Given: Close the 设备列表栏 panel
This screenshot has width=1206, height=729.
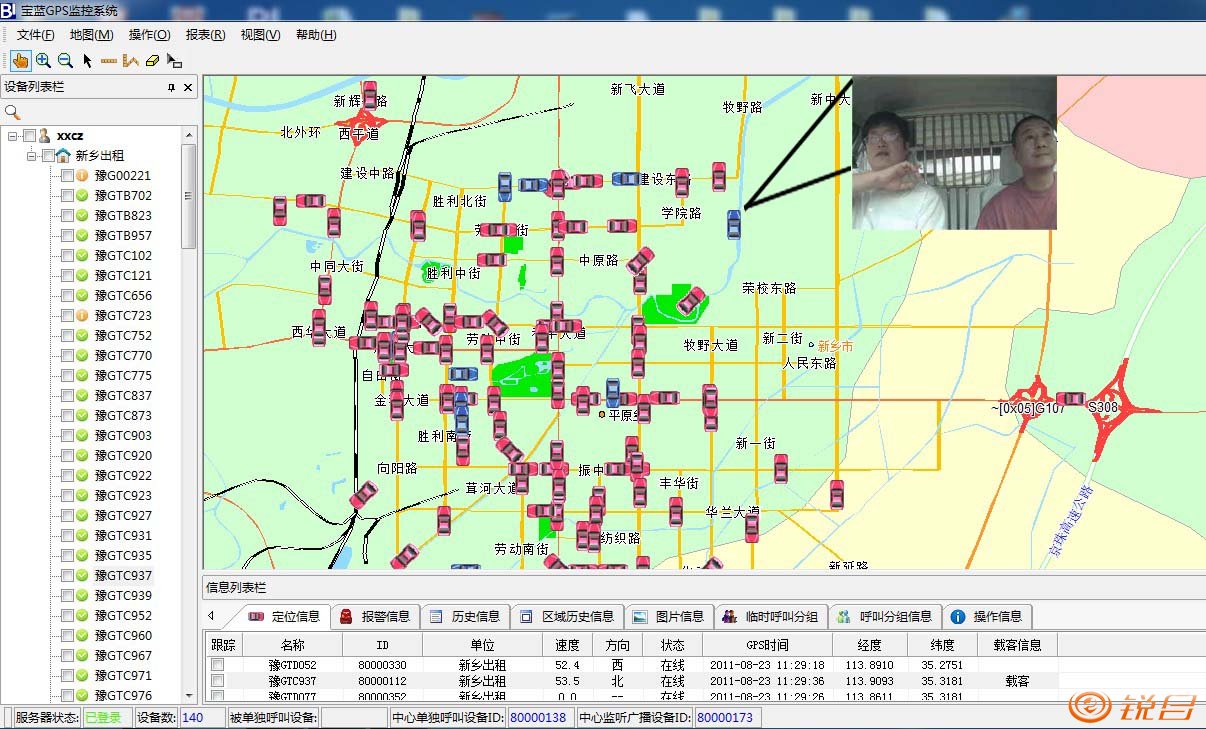Looking at the screenshot, I should (188, 88).
